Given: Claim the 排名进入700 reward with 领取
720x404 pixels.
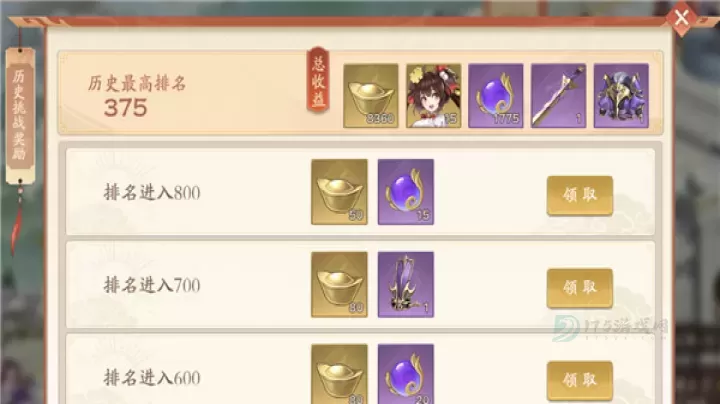Looking at the screenshot, I should (x=579, y=288).
